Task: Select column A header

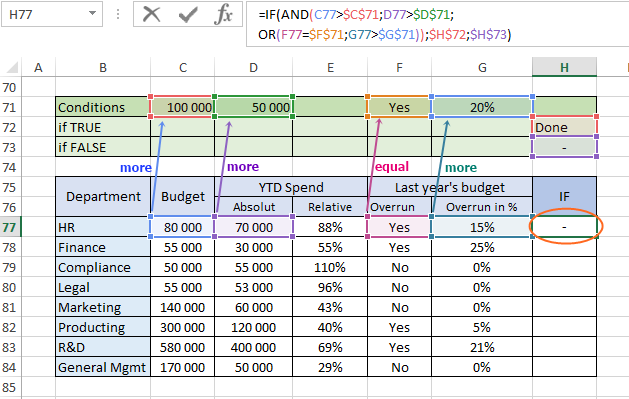Action: pos(39,67)
